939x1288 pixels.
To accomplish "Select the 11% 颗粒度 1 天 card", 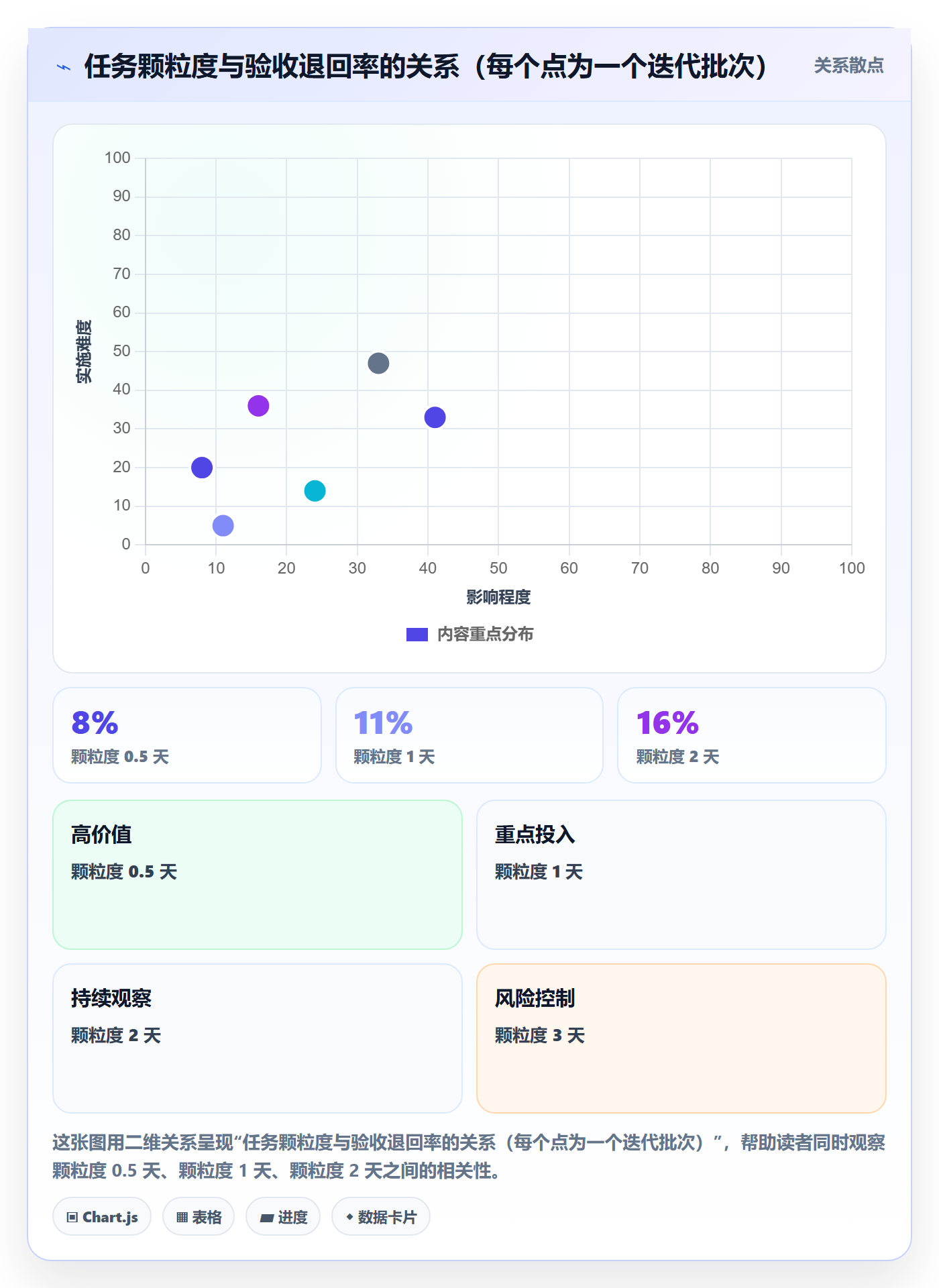I will coord(469,735).
